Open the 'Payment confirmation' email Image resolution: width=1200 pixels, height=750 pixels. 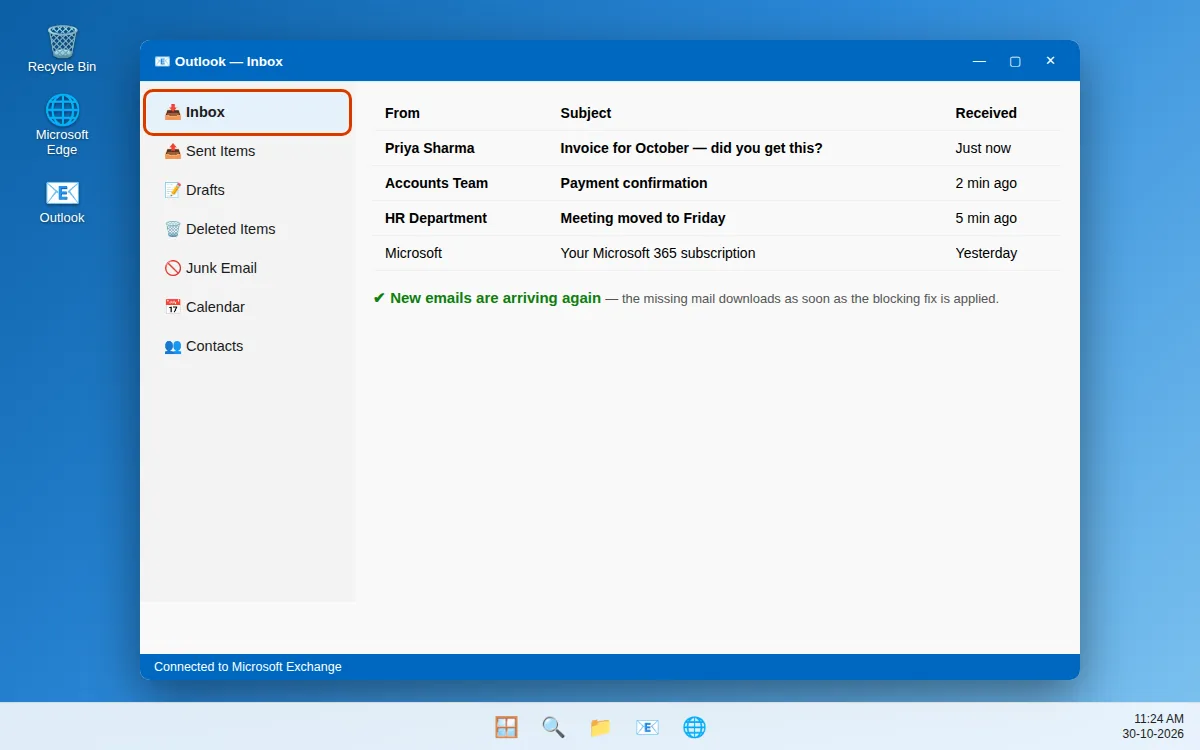[x=634, y=183]
